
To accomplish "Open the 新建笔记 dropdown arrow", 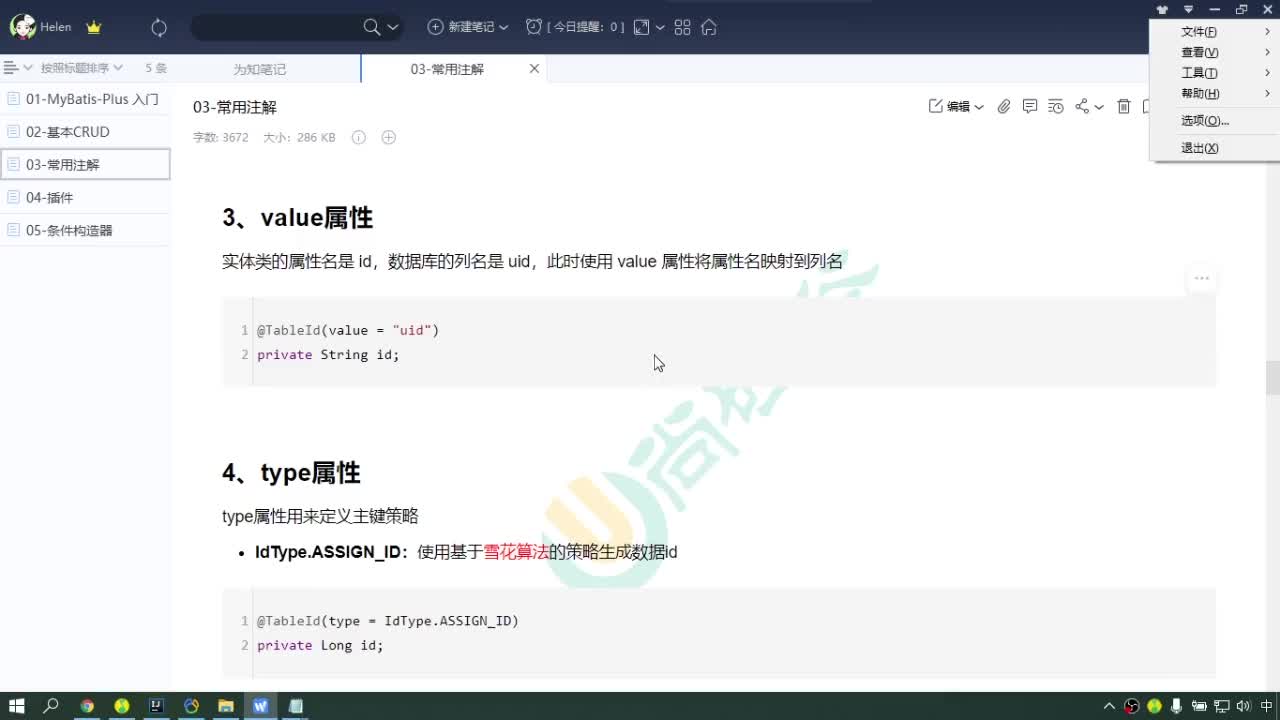I will (x=503, y=28).
